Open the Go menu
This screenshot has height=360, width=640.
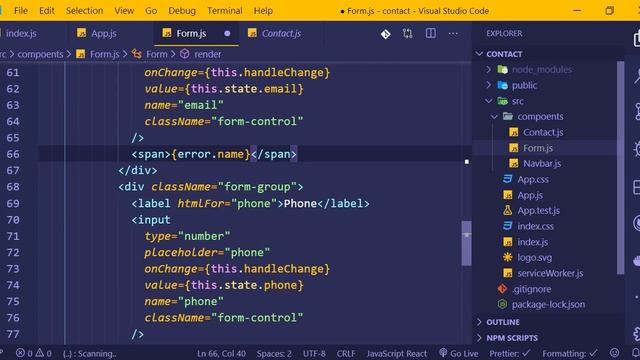point(151,11)
